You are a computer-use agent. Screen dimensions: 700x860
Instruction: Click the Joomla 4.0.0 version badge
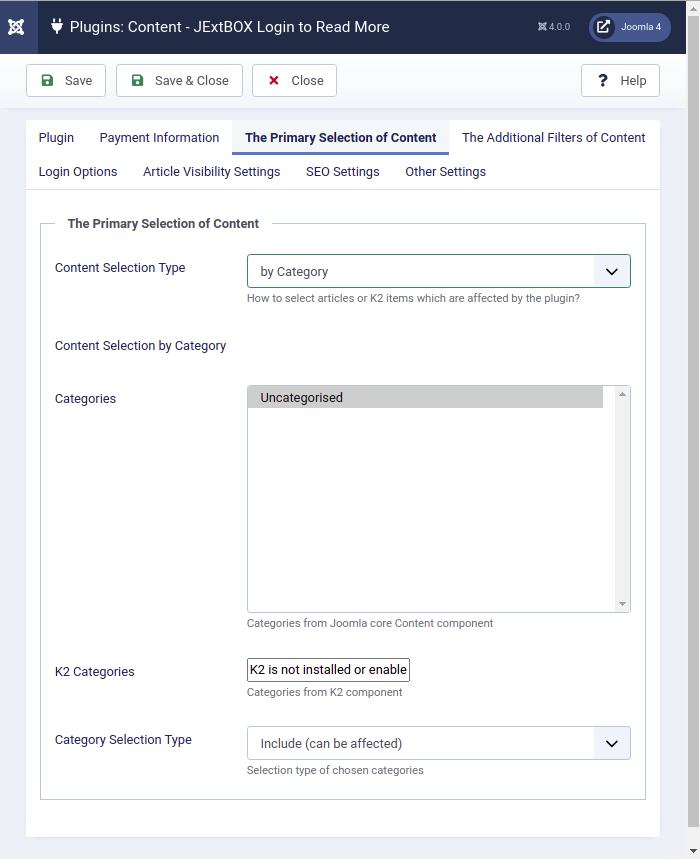click(554, 27)
